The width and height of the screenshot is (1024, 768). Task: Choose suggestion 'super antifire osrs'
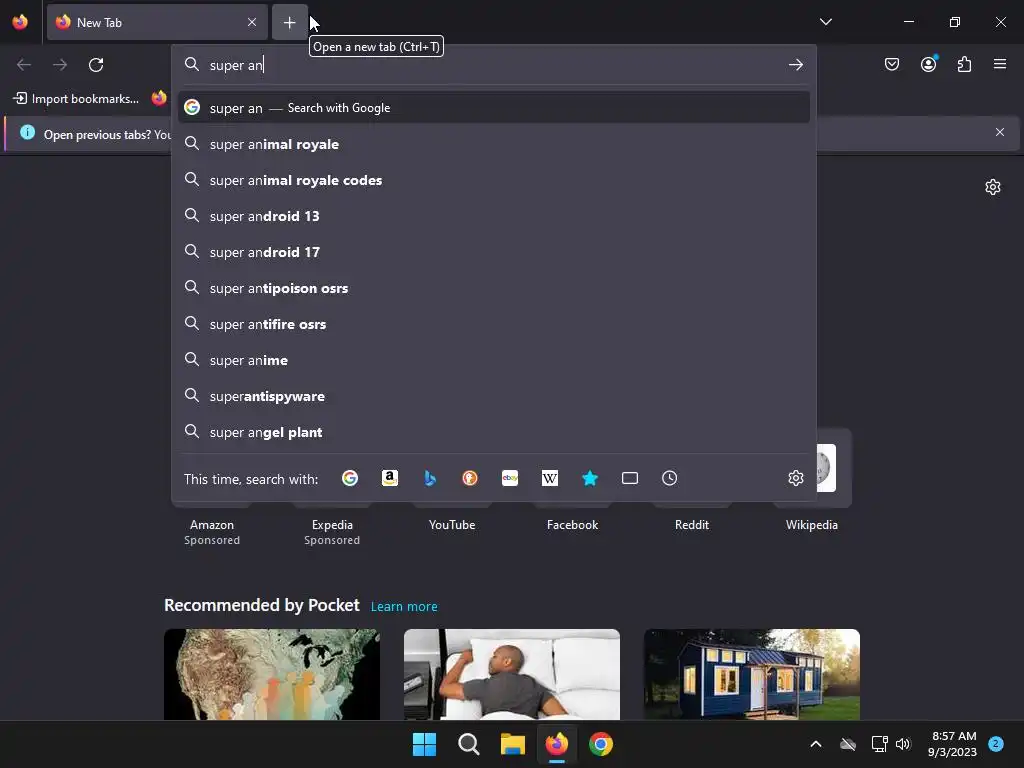(x=494, y=324)
